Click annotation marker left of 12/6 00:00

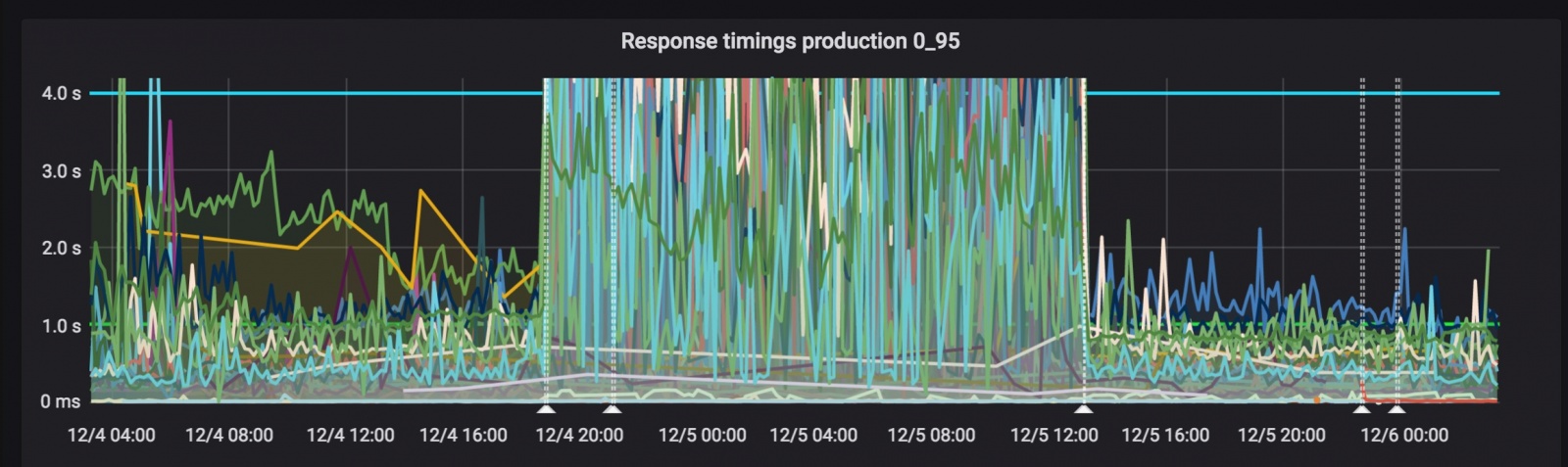tap(1361, 407)
